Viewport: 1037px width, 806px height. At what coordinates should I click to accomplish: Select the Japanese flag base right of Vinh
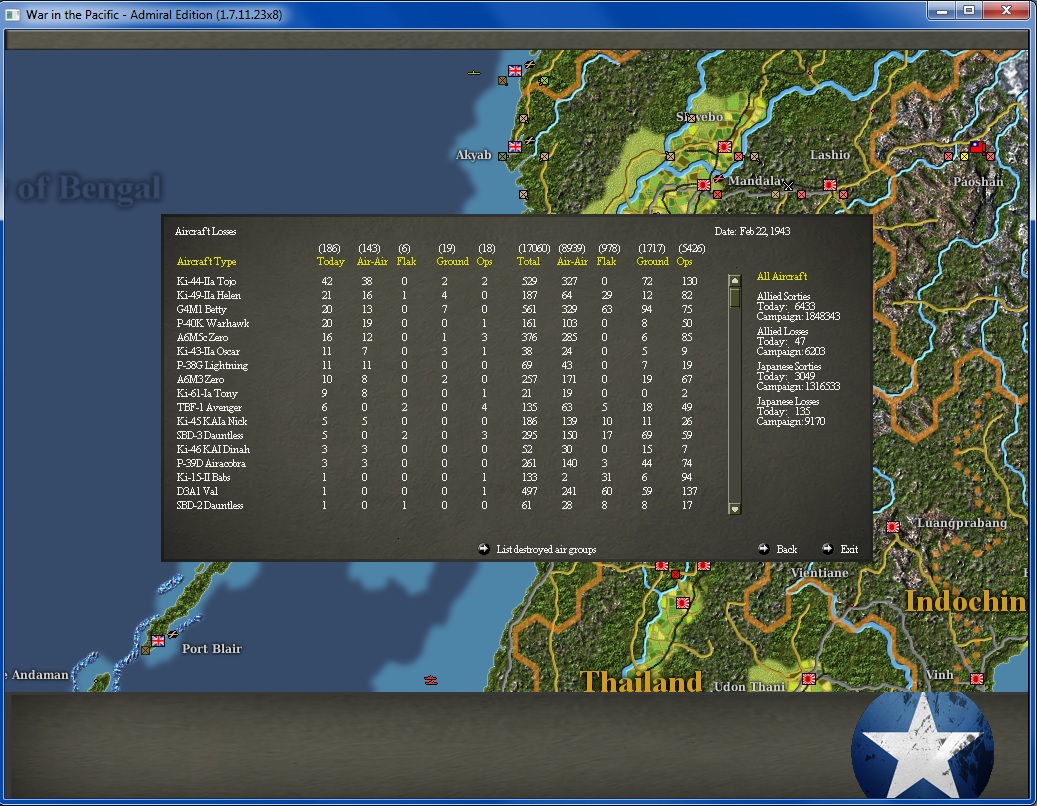click(977, 679)
